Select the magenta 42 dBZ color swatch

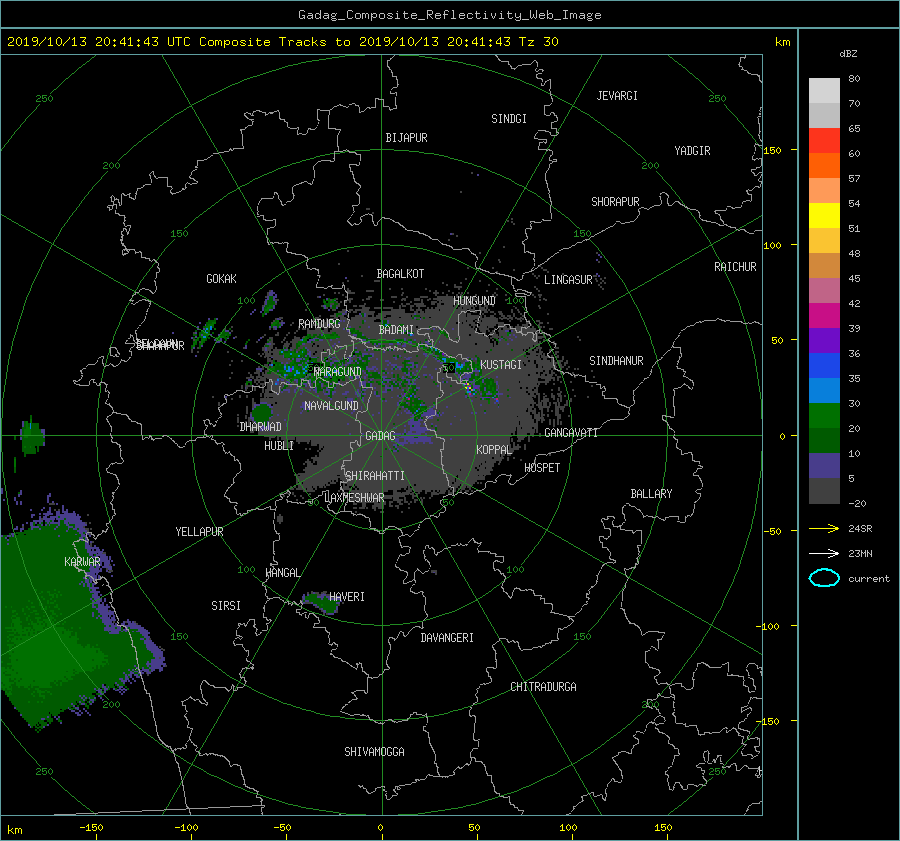click(824, 315)
